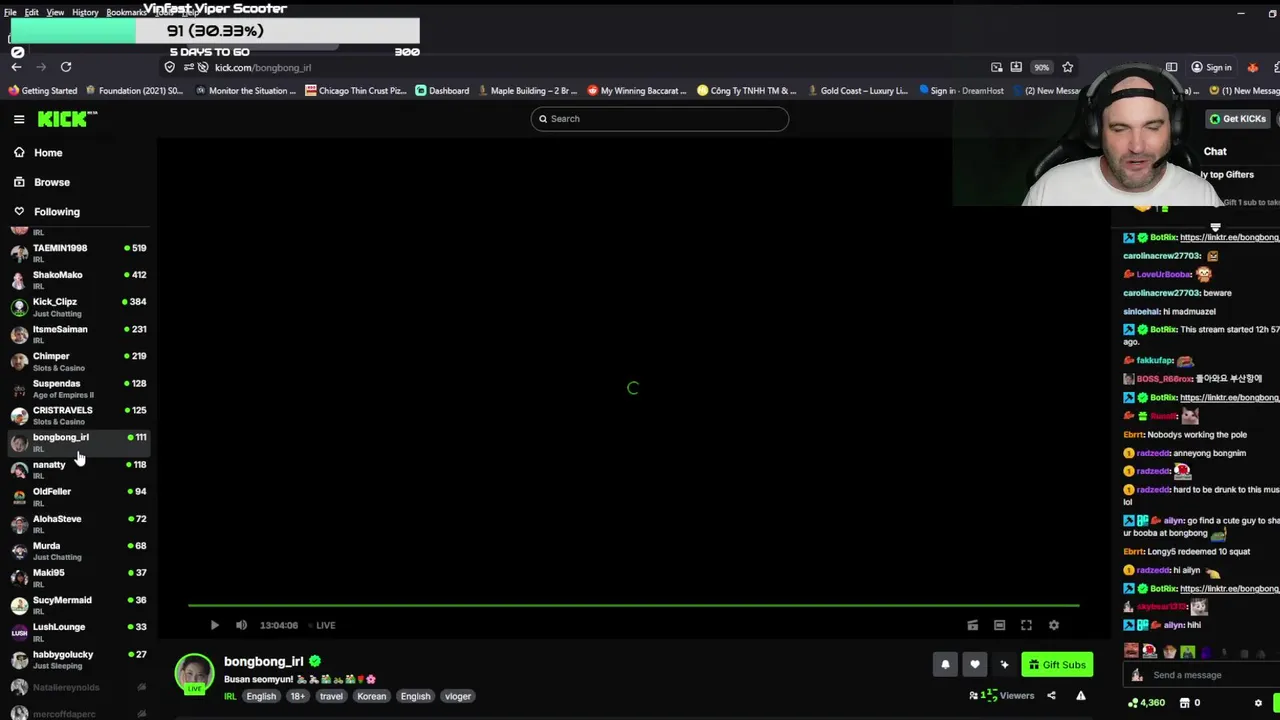Type in Send a message chat field
1280x720 pixels.
click(1200, 675)
